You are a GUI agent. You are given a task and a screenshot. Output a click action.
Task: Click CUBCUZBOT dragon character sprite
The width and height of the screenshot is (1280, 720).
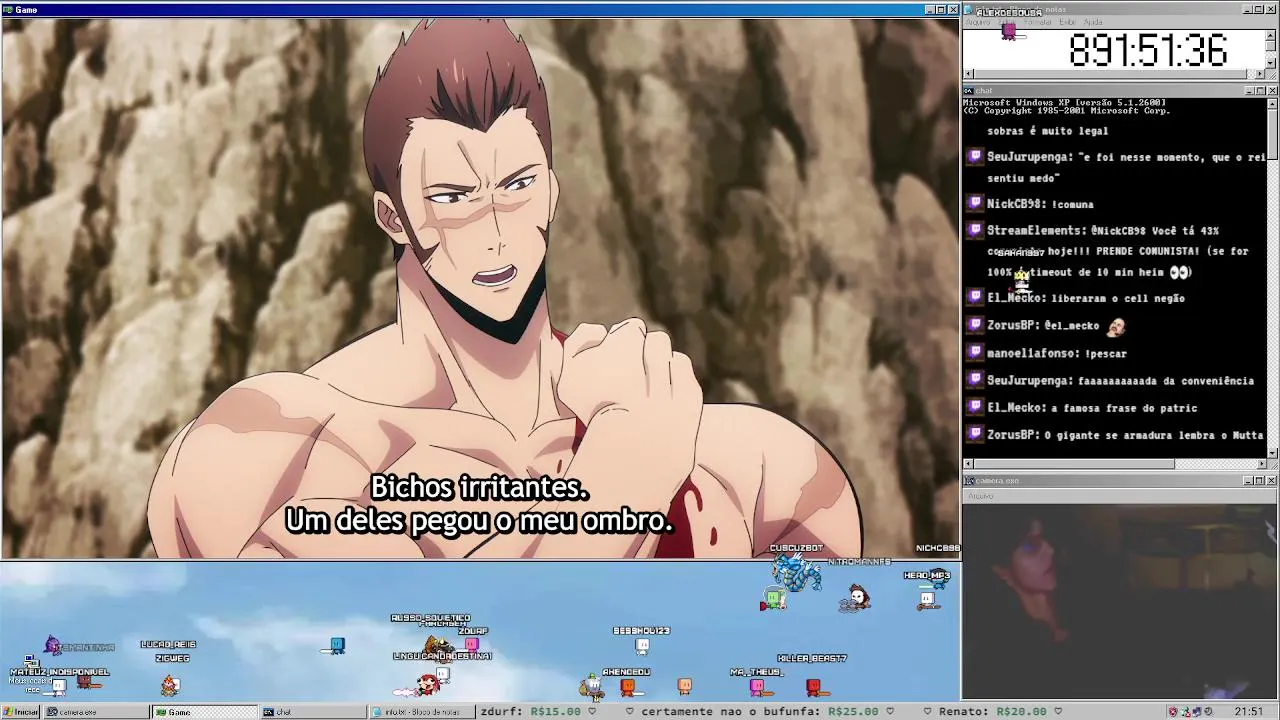tap(797, 572)
